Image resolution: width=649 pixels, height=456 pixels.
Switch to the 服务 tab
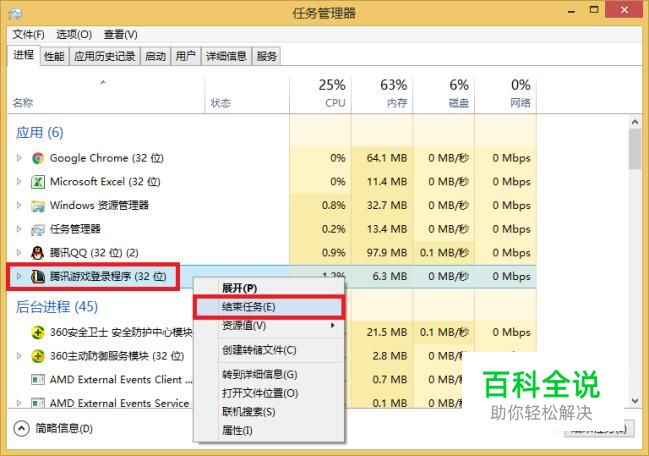267,56
